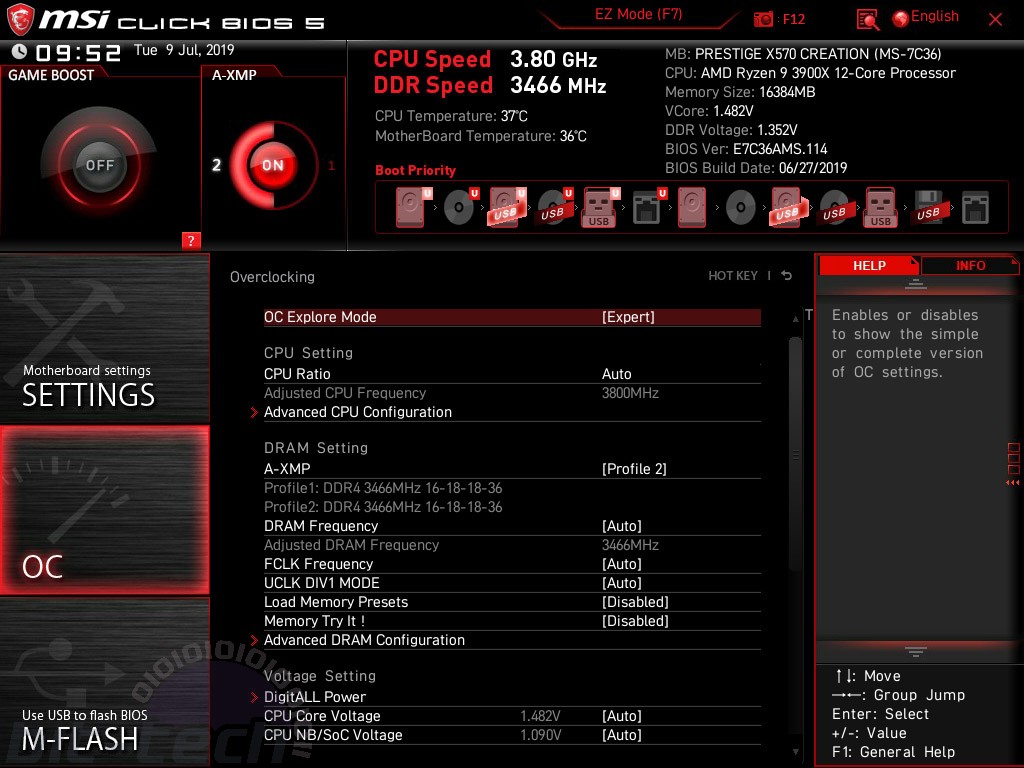Switch to the HELP tab

click(x=869, y=265)
